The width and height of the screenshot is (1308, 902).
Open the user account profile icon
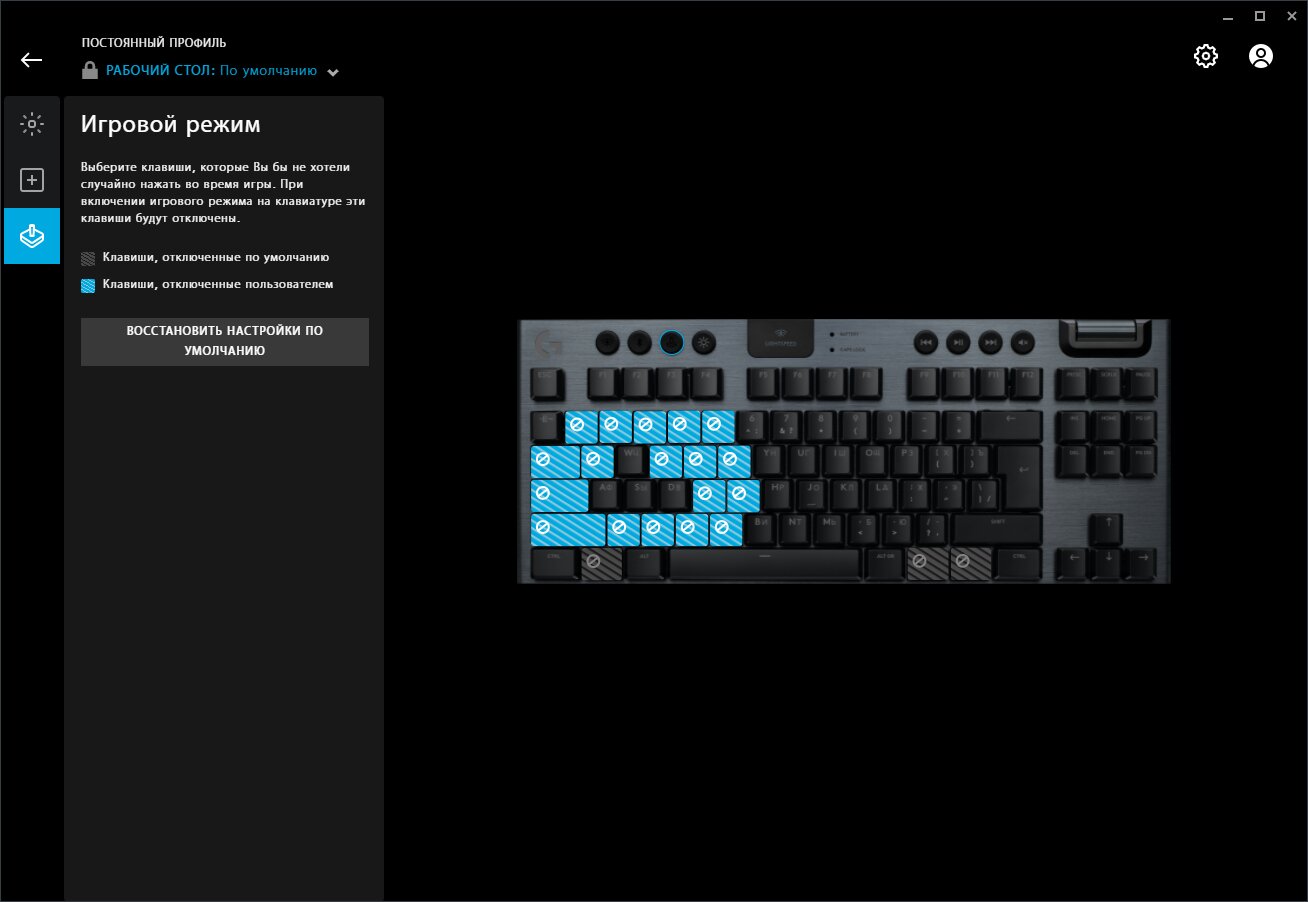coord(1261,56)
